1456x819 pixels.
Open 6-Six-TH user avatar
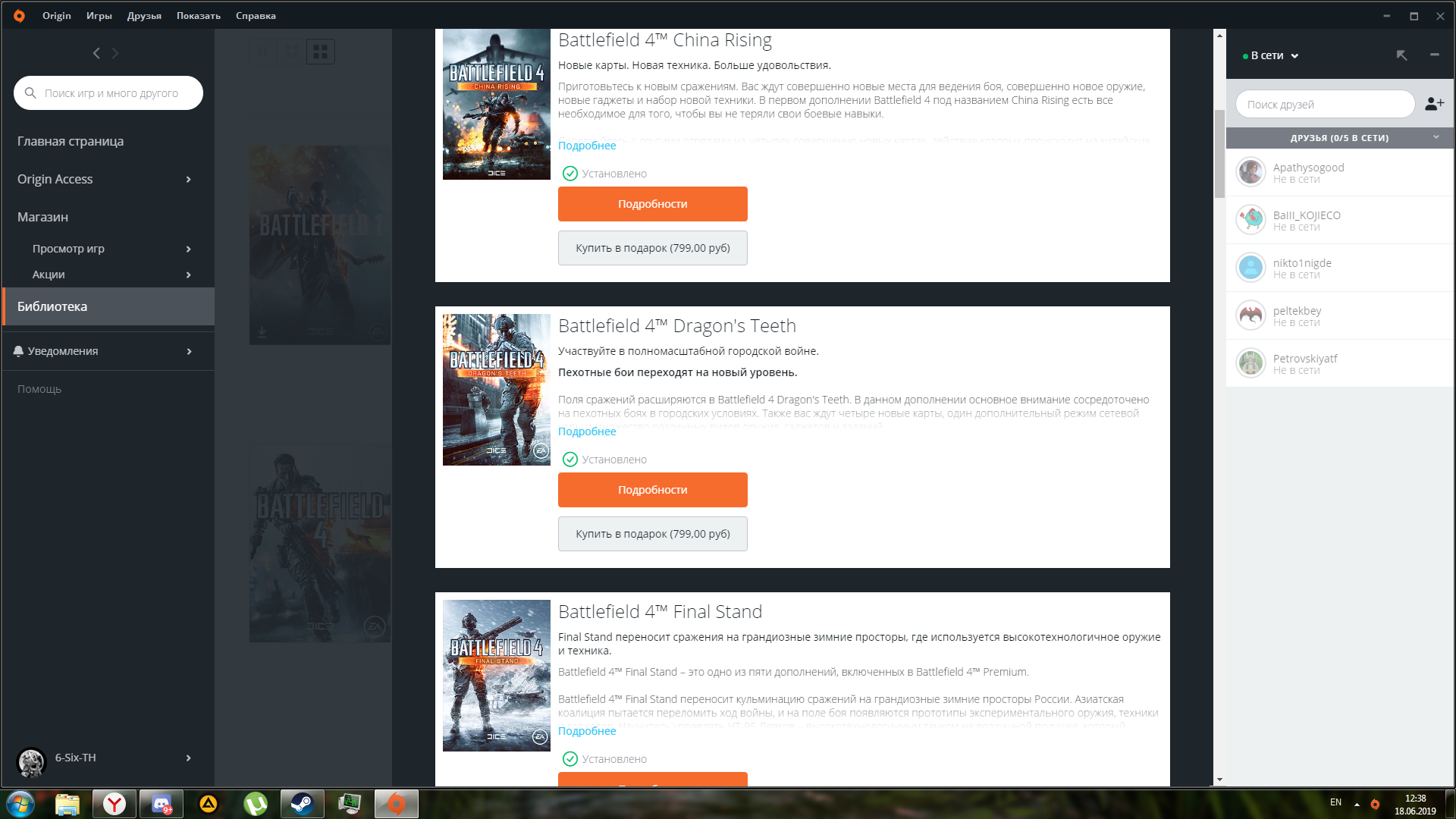32,761
